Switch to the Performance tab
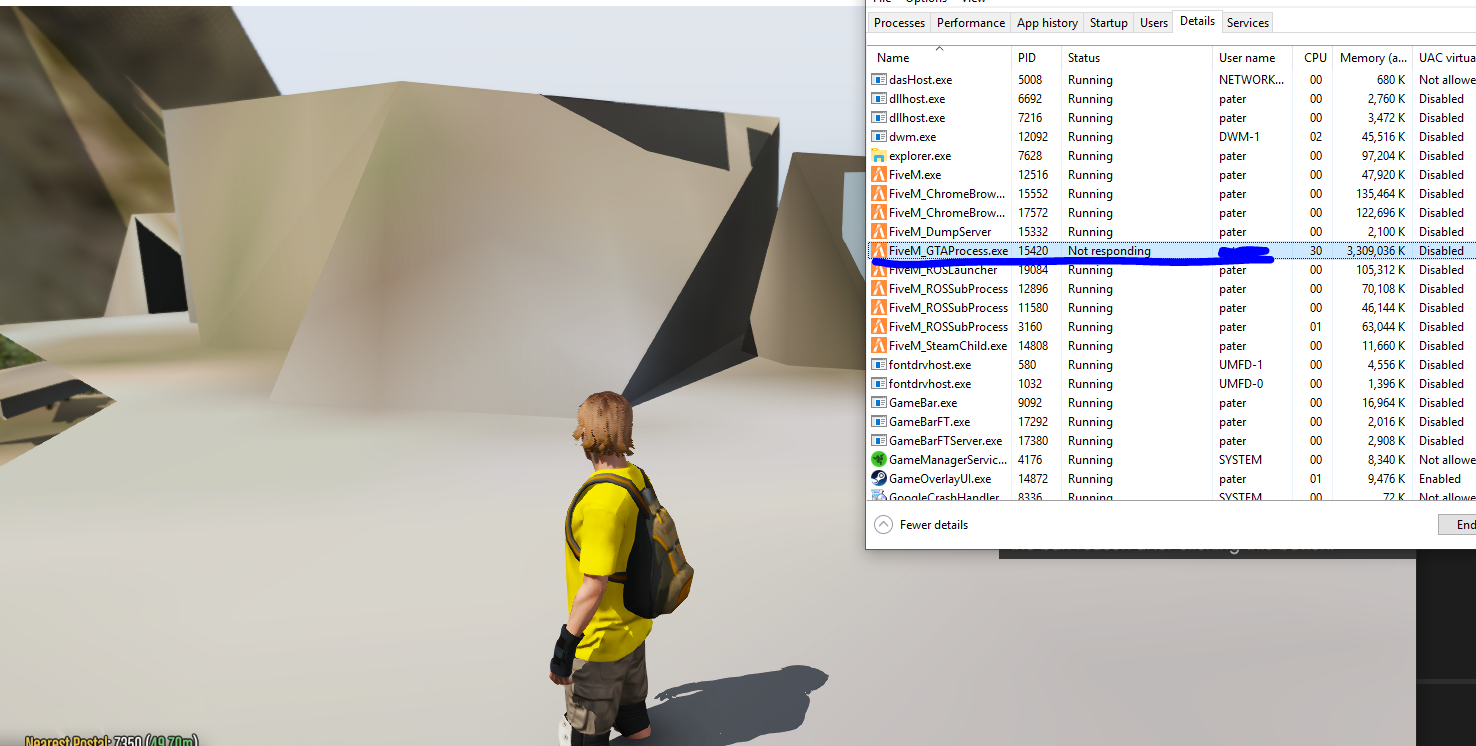 (971, 23)
